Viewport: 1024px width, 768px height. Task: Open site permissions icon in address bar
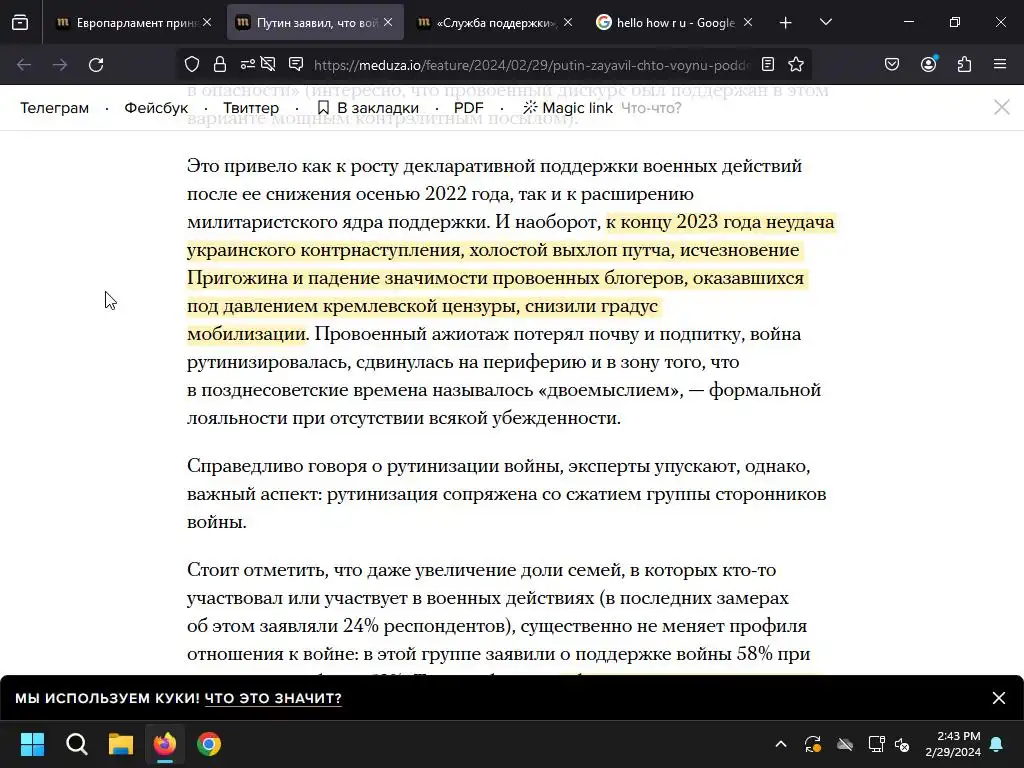[x=248, y=64]
